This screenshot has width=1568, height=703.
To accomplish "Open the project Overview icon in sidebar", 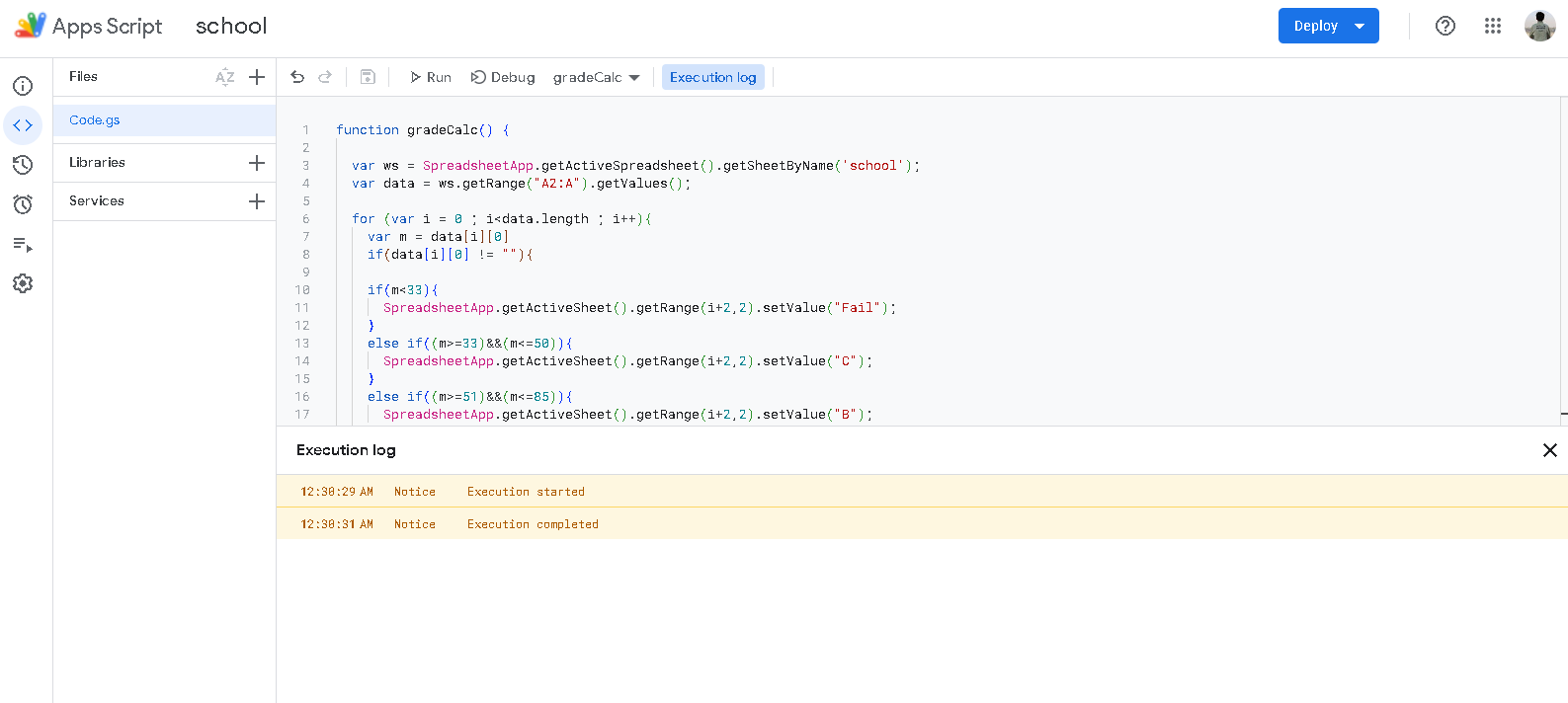I will [23, 86].
